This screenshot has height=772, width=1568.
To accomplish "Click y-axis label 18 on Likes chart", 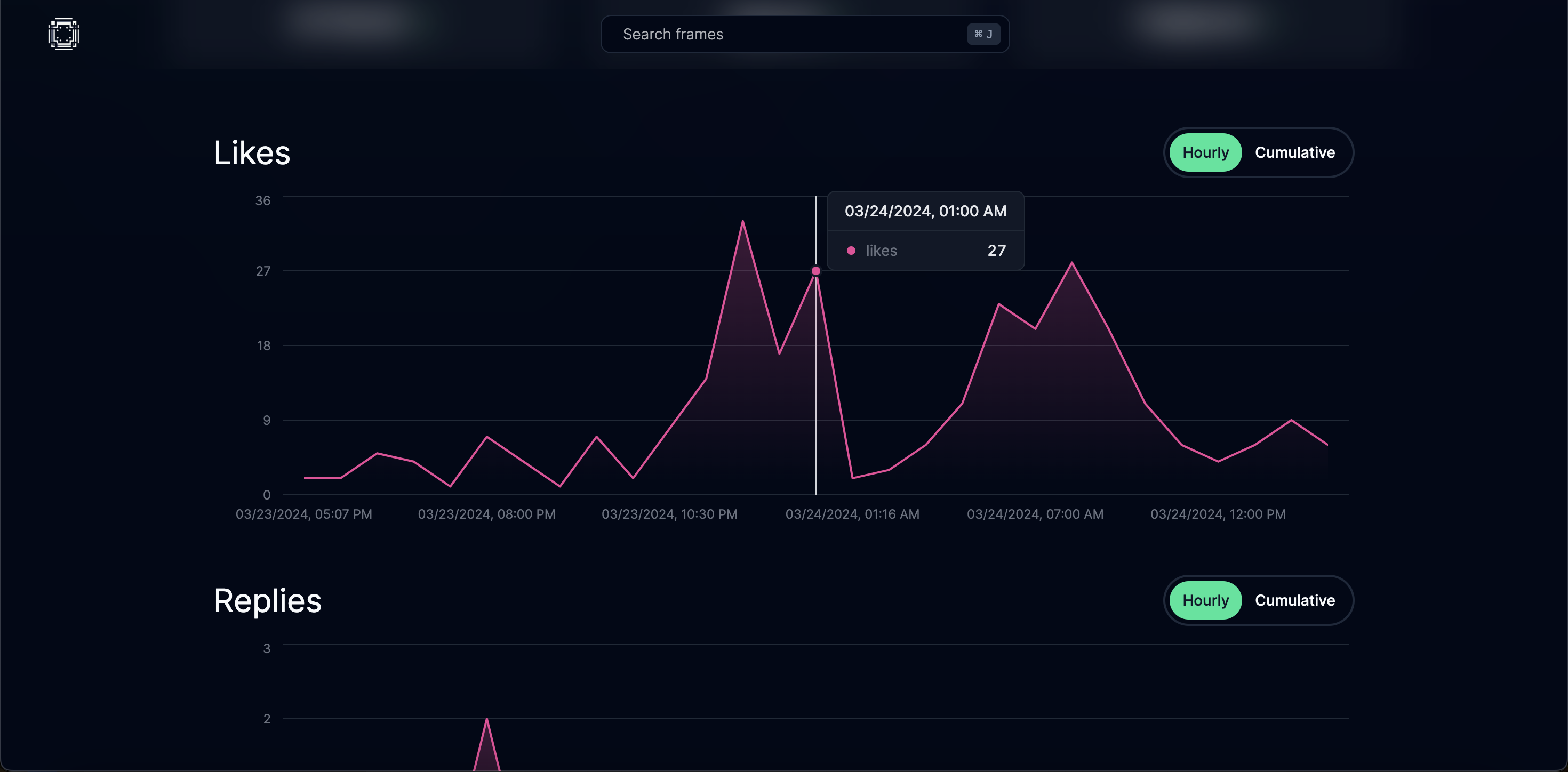I will pos(263,345).
